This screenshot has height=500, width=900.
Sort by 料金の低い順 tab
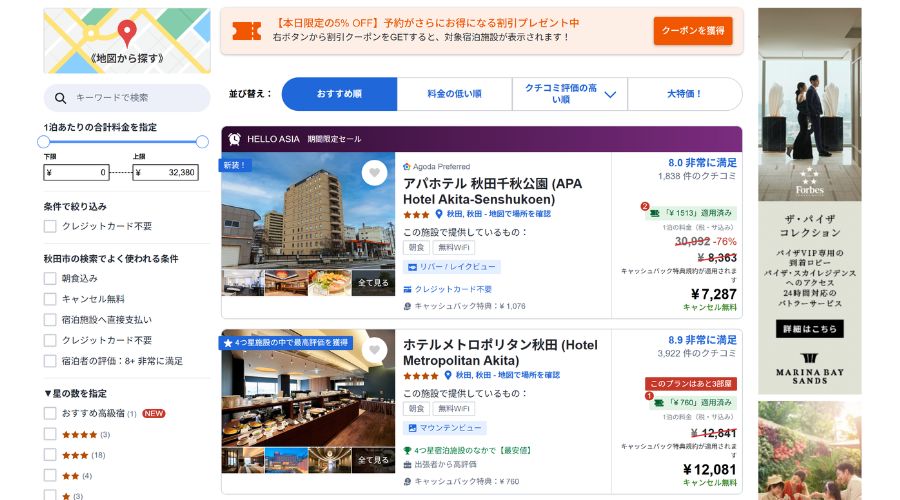pyautogui.click(x=455, y=94)
